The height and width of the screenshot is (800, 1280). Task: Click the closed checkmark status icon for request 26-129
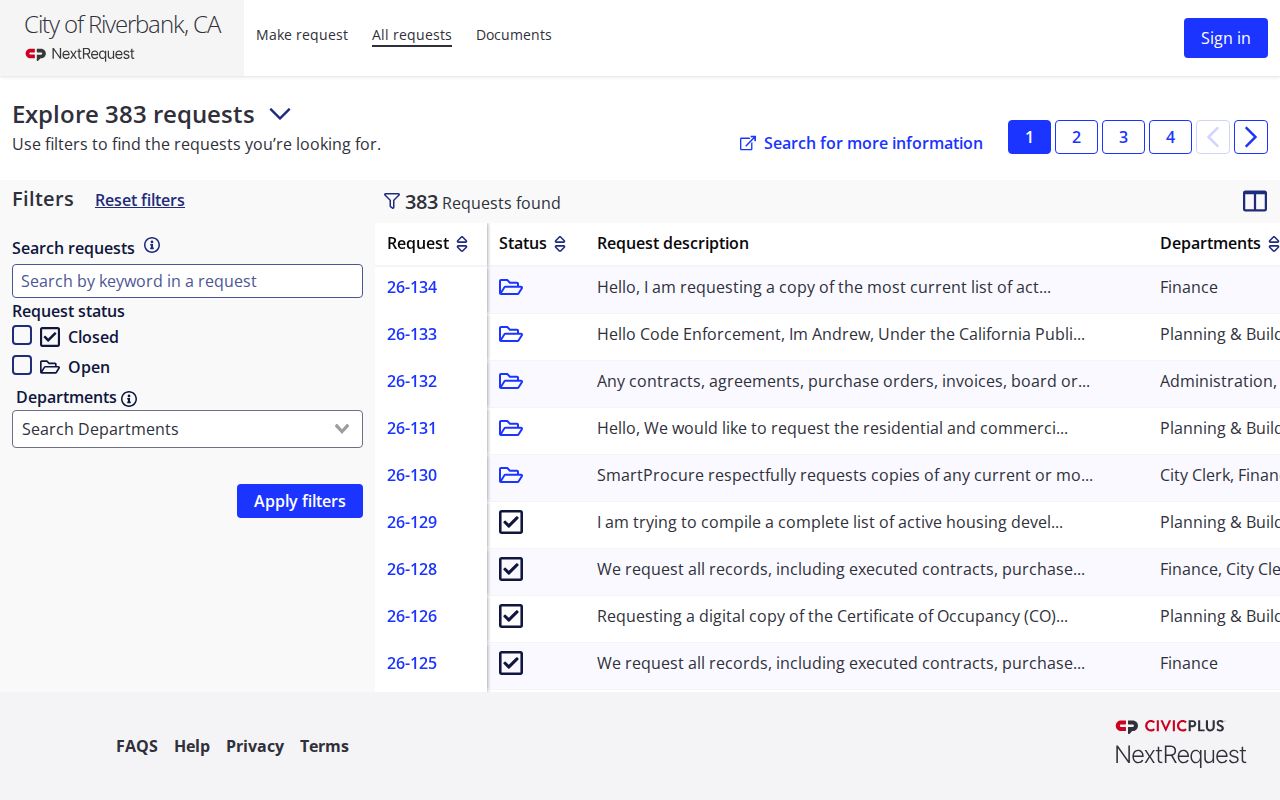point(511,522)
